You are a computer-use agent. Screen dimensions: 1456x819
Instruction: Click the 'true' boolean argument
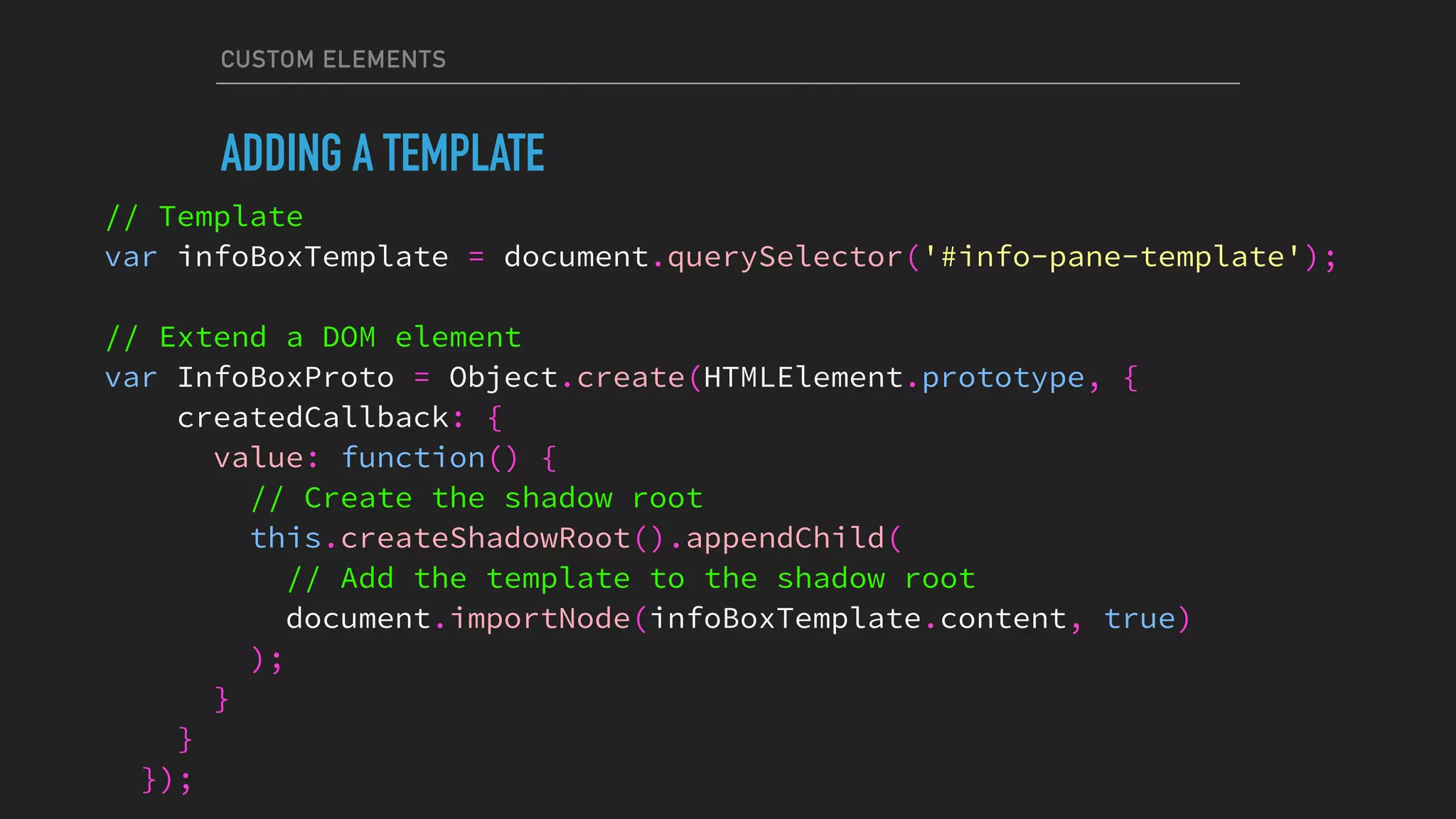click(1140, 619)
